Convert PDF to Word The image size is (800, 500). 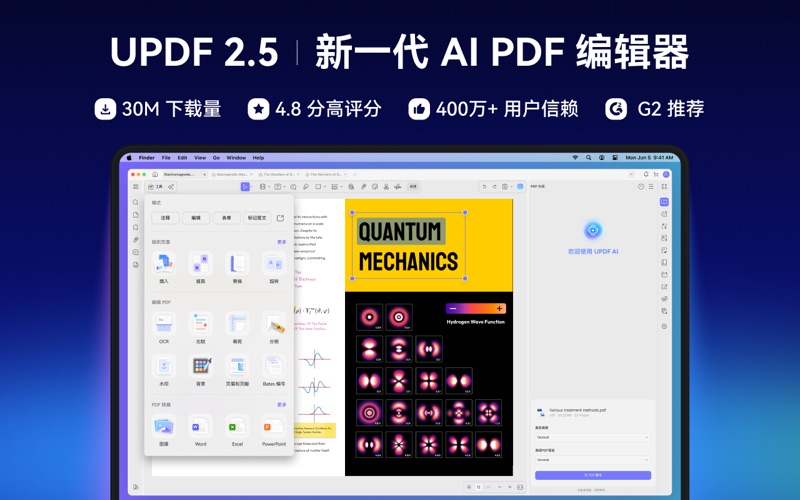201,431
